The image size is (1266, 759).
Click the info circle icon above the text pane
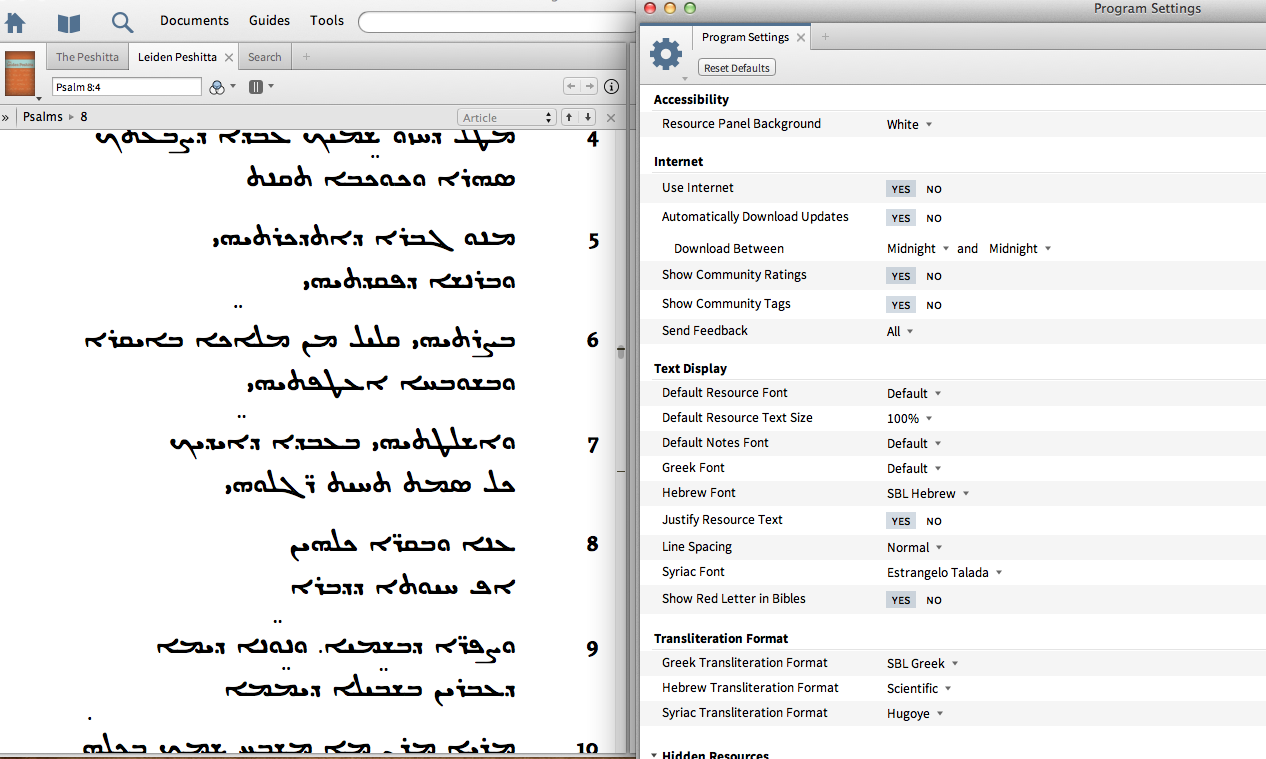611,87
